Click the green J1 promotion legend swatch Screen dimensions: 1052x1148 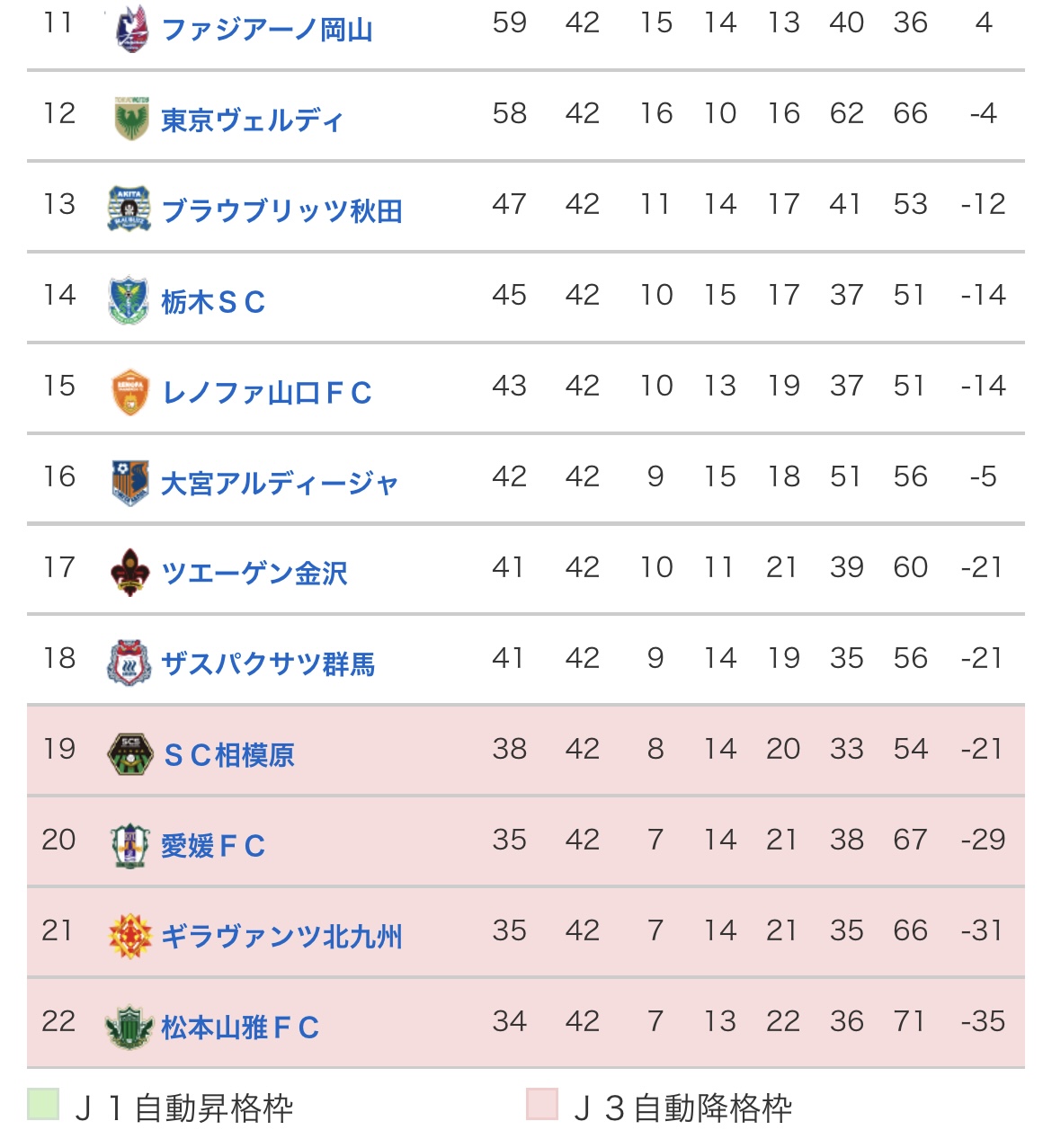click(43, 1104)
